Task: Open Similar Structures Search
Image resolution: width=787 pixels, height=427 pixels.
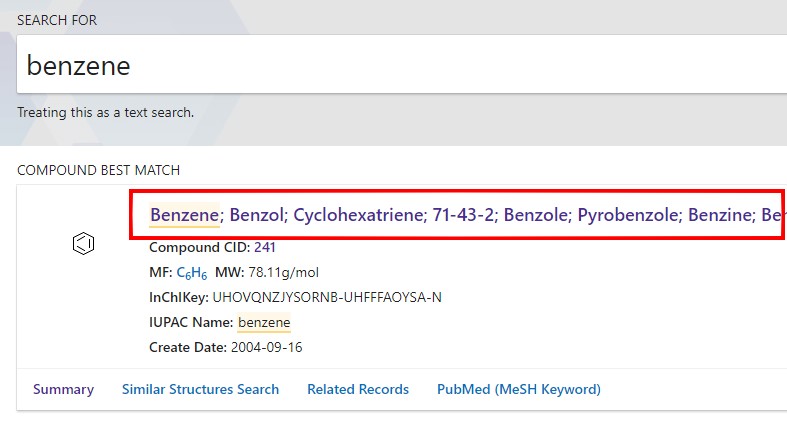Action: pyautogui.click(x=200, y=389)
